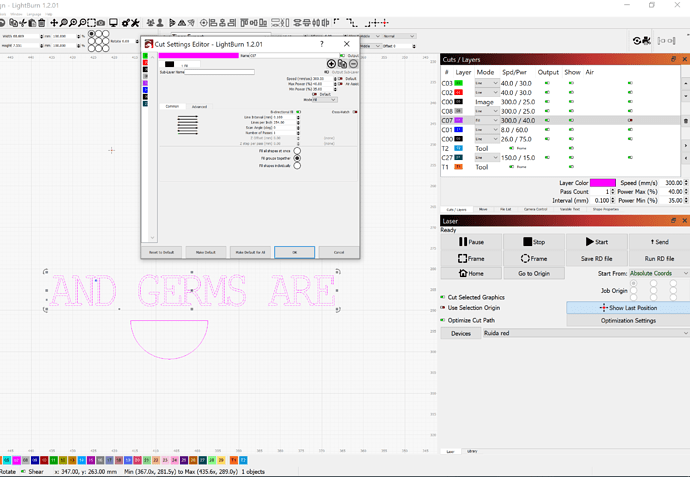Toggle Cut Selected Graphics switch

(x=443, y=297)
